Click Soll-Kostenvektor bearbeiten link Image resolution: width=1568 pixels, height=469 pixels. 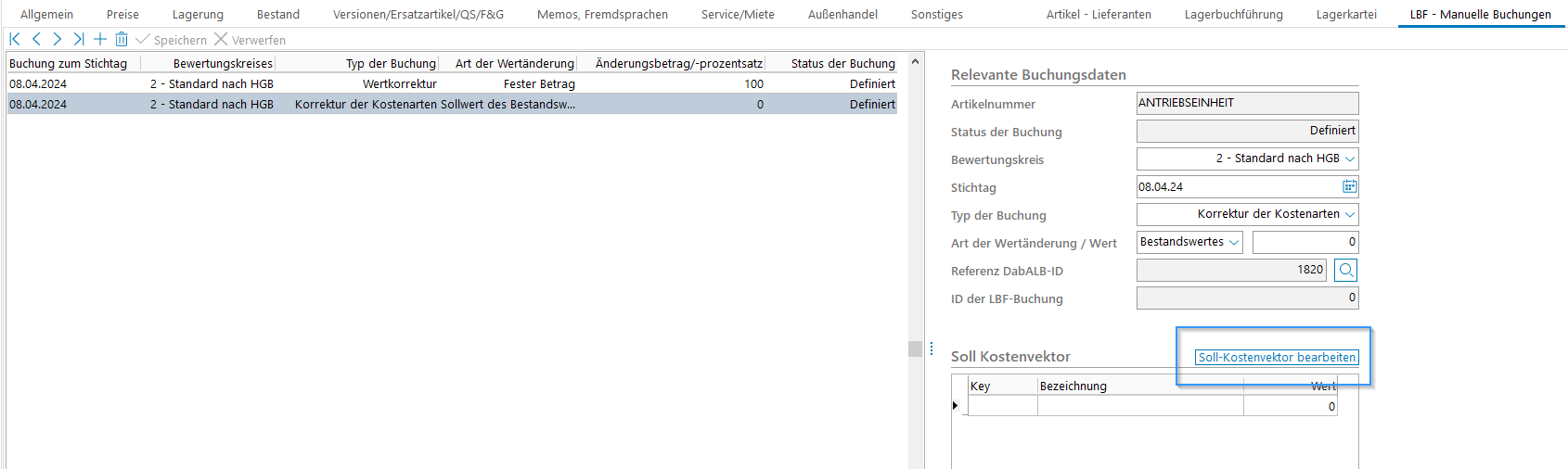click(x=1277, y=357)
